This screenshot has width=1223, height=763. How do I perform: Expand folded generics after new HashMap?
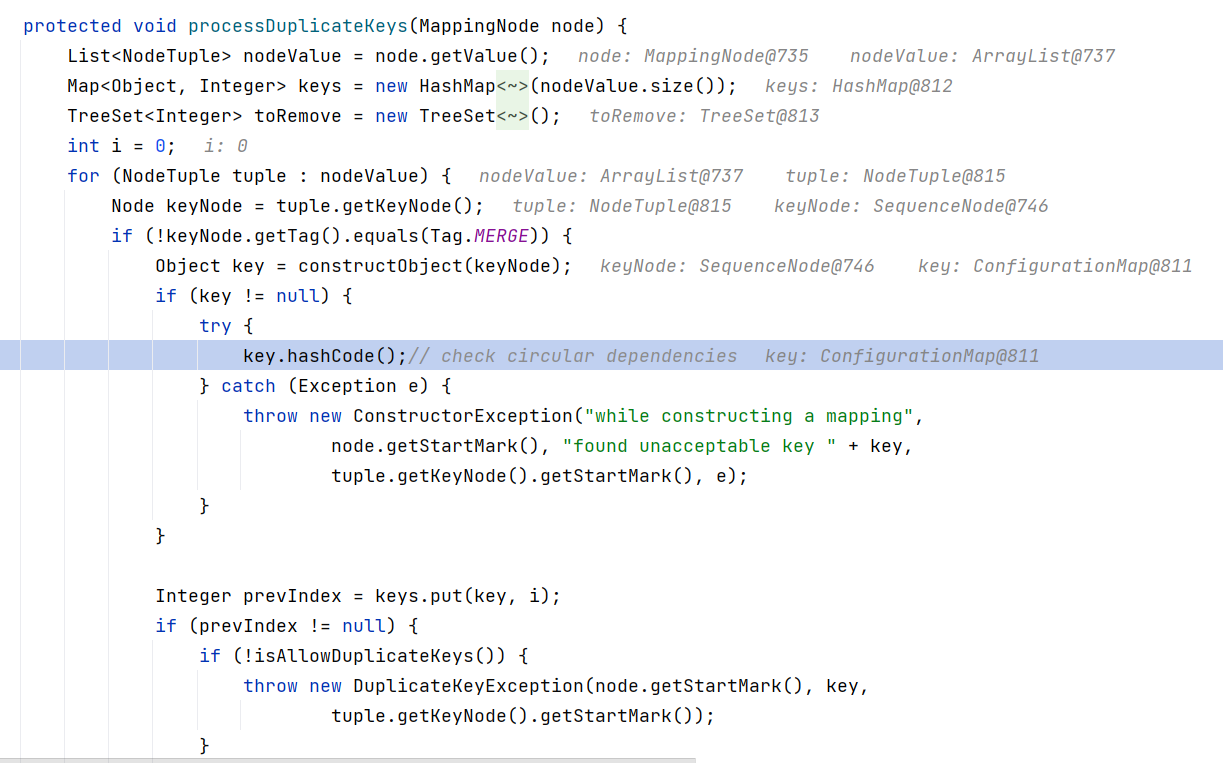[x=512, y=86]
